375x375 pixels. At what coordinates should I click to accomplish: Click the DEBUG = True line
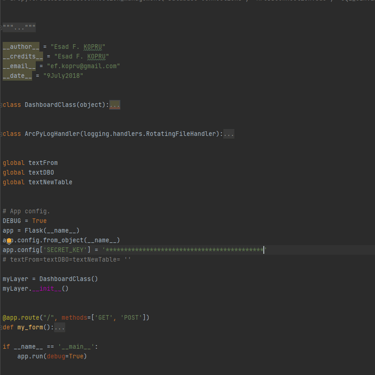tap(25, 221)
